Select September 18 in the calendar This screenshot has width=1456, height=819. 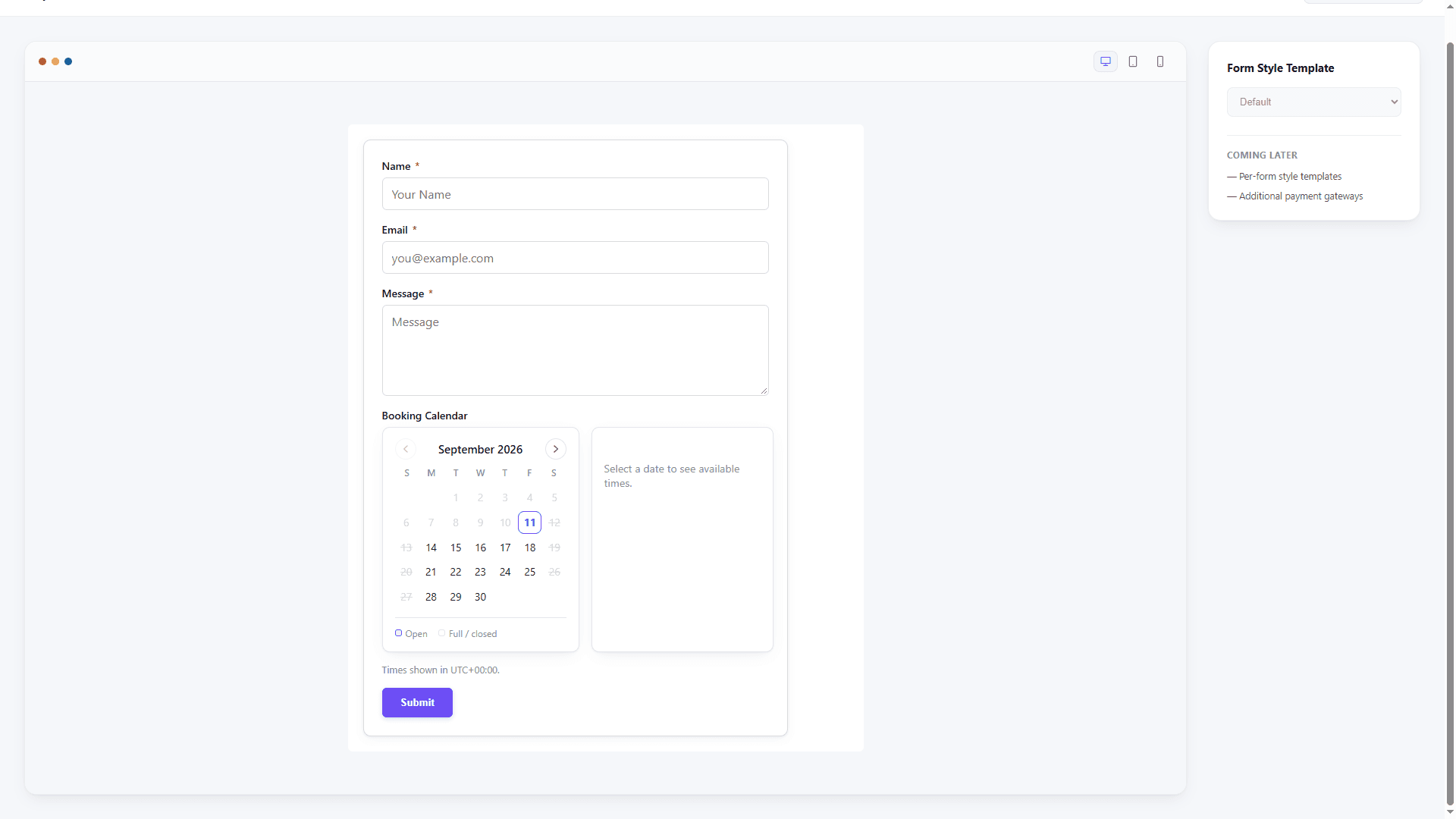[x=530, y=548]
